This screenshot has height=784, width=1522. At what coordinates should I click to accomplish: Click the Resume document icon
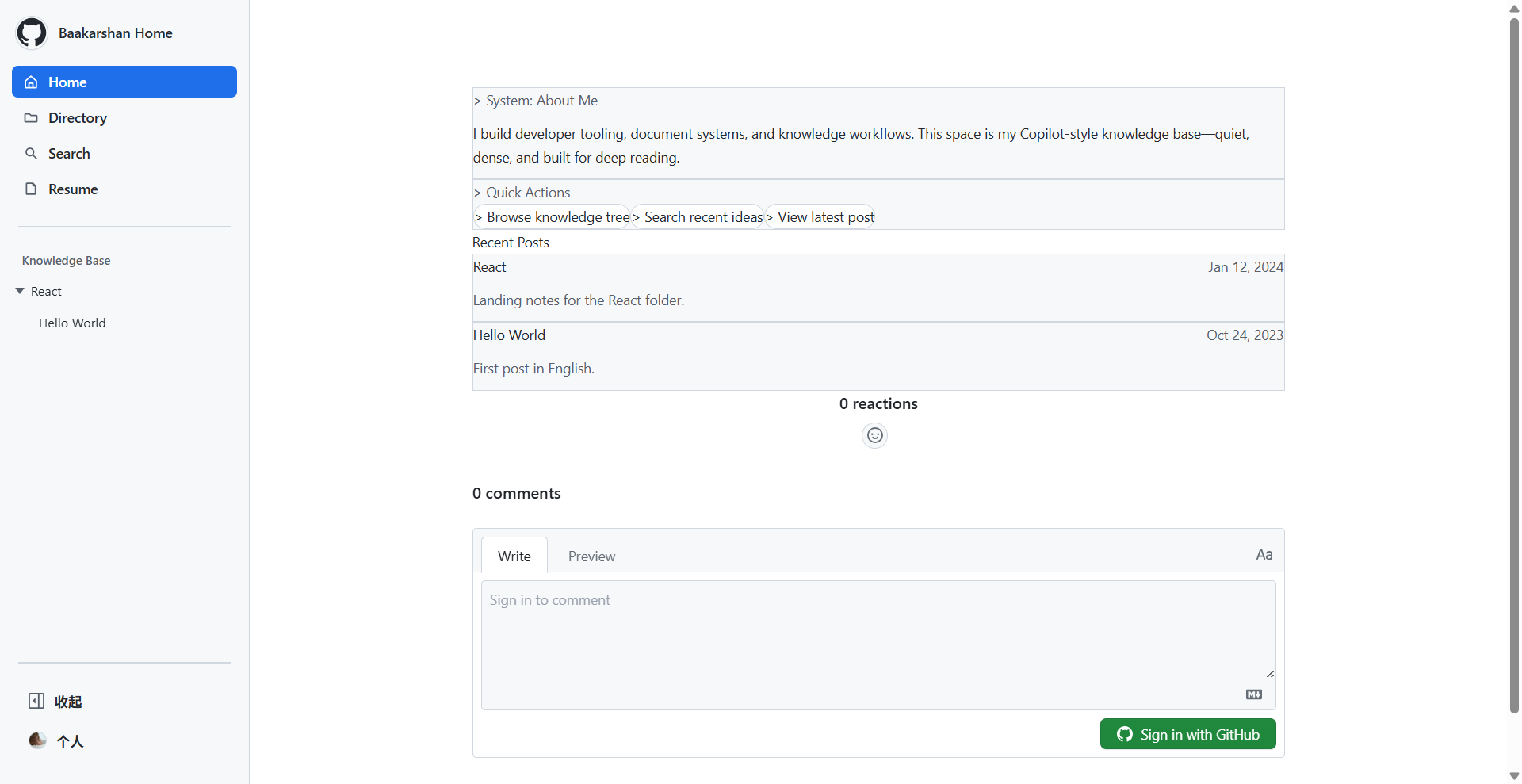tap(31, 189)
